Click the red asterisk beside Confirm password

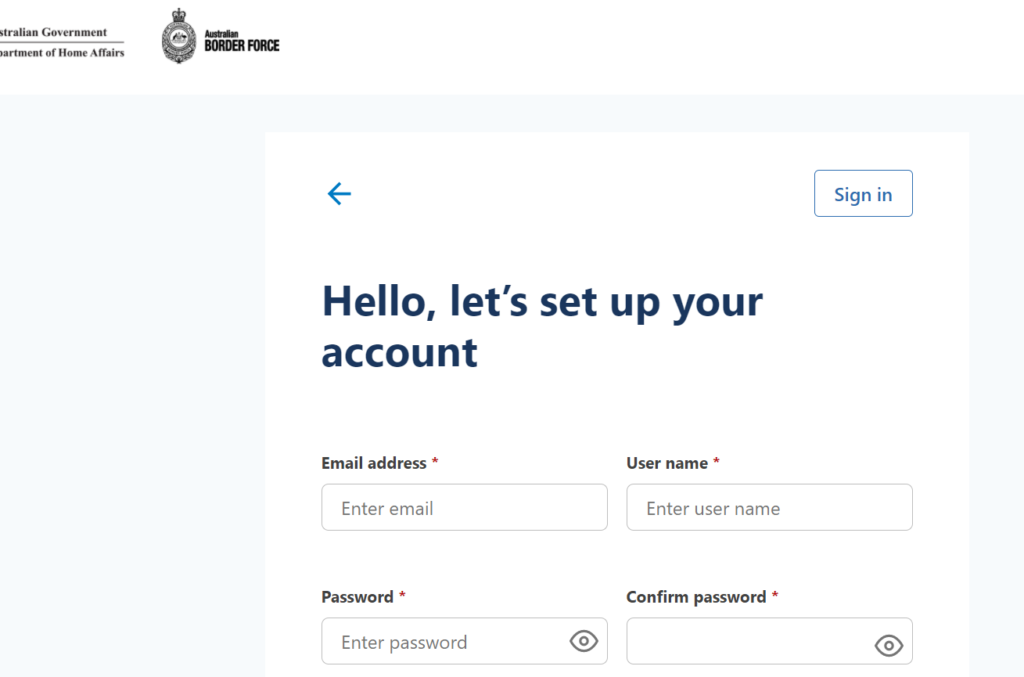coord(775,595)
